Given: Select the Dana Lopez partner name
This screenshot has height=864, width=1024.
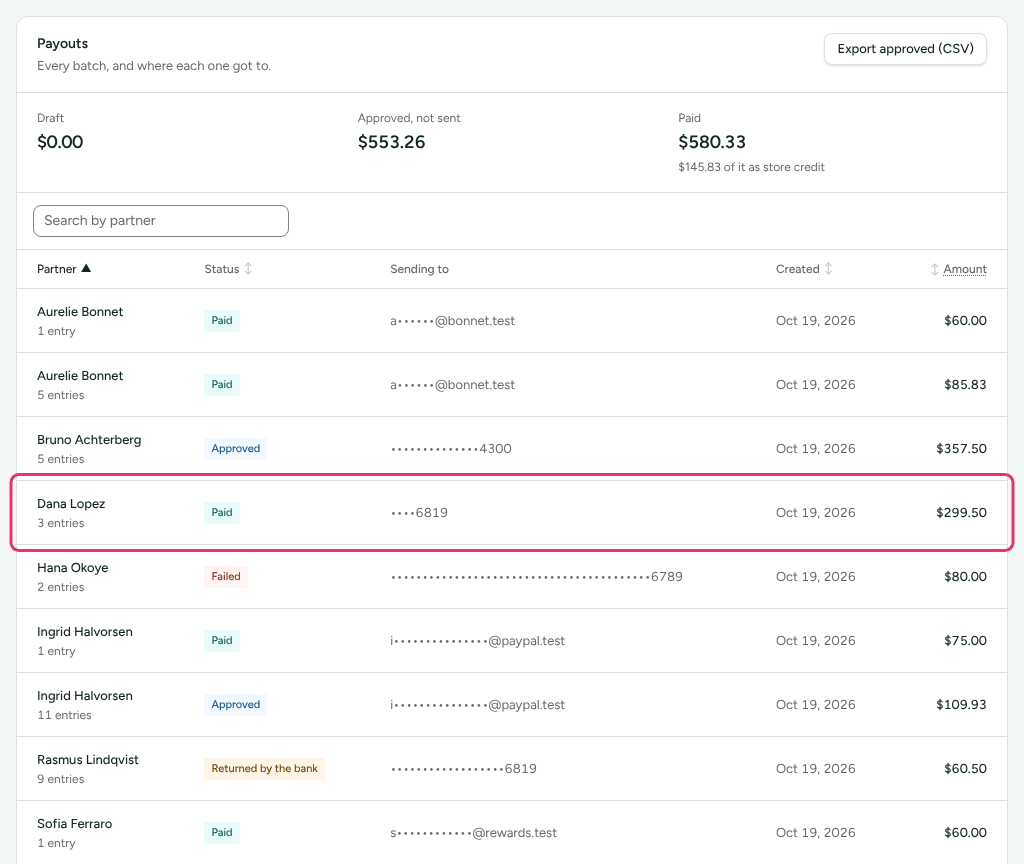Looking at the screenshot, I should click(x=71, y=504).
